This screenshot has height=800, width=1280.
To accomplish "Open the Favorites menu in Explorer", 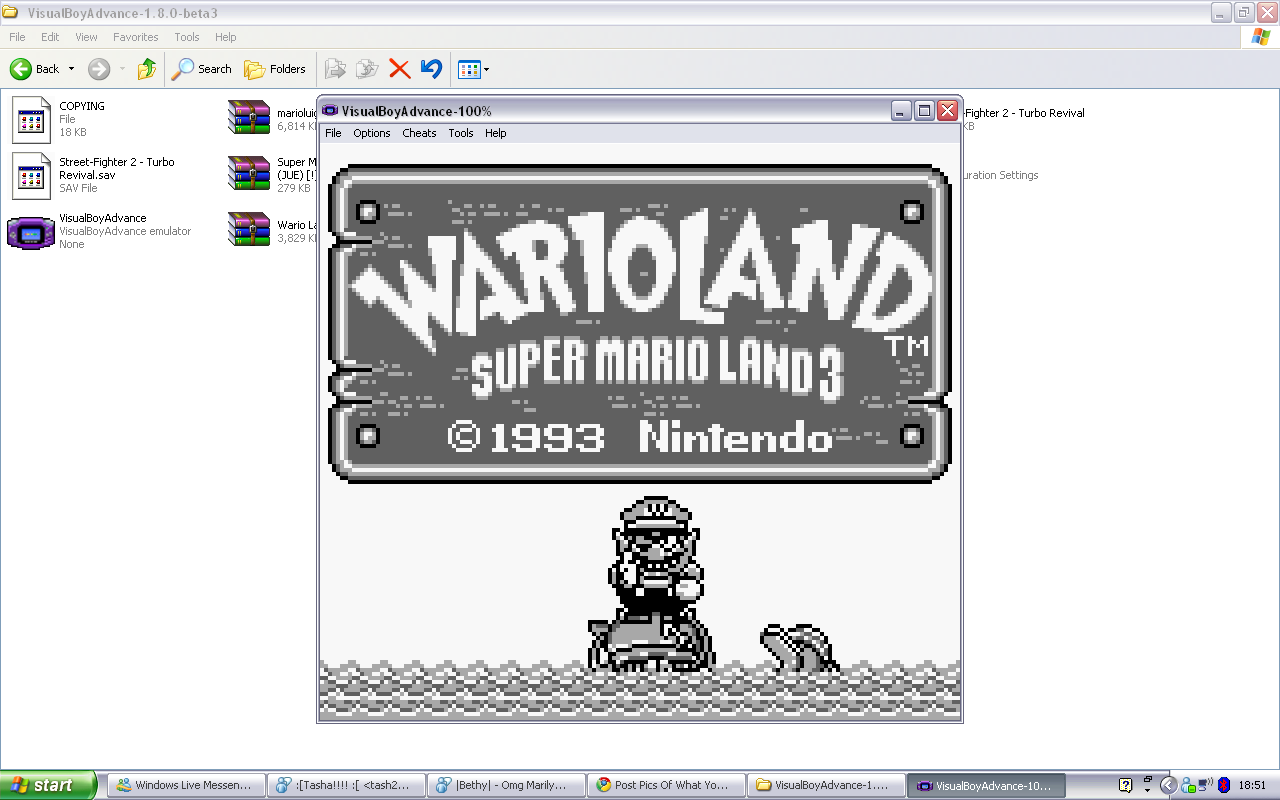I will tap(135, 37).
